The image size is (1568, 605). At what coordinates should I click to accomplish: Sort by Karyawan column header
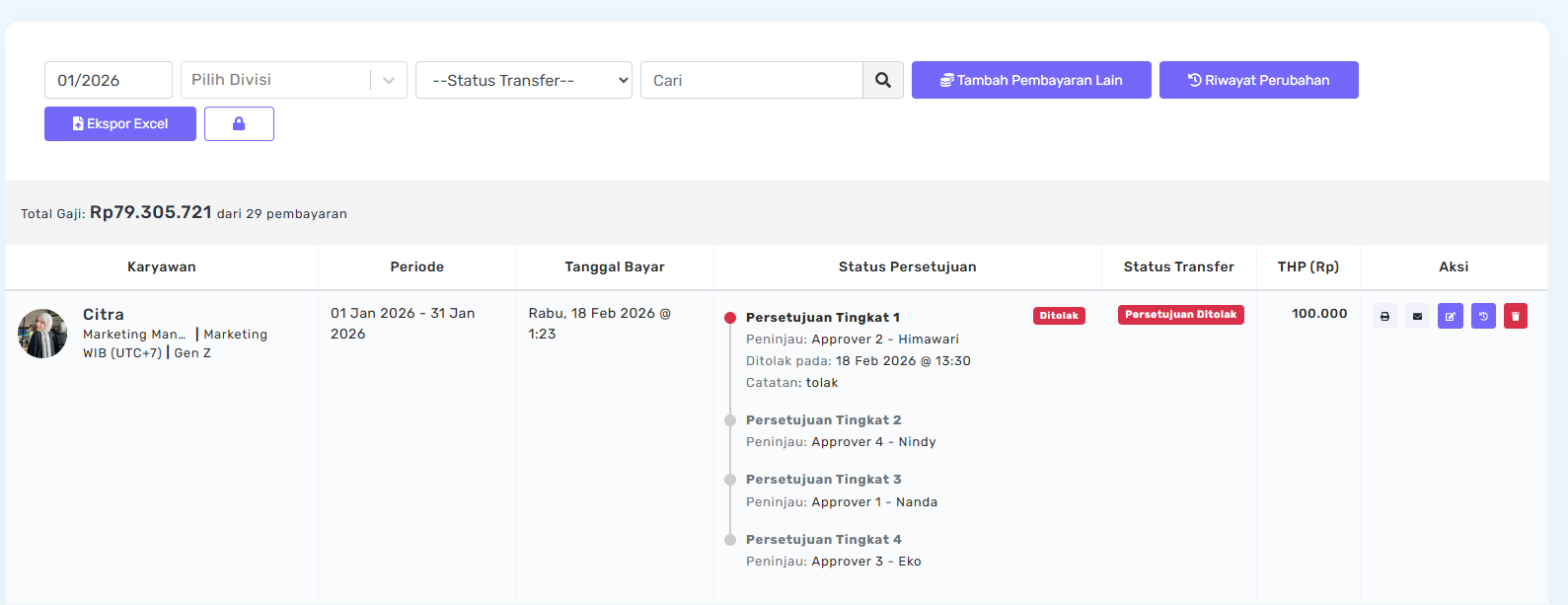[x=162, y=267]
